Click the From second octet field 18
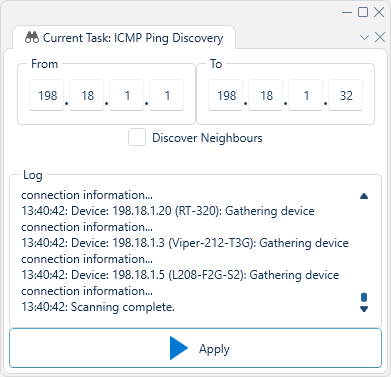 click(87, 95)
